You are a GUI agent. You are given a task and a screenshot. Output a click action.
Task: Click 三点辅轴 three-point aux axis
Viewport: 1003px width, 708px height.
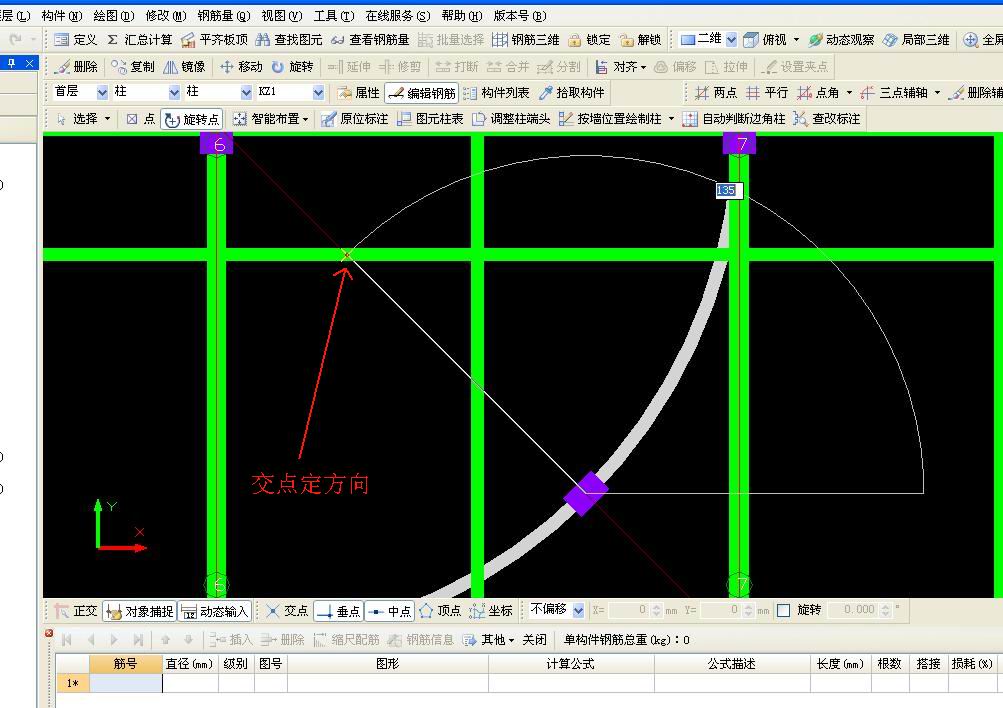pos(894,93)
